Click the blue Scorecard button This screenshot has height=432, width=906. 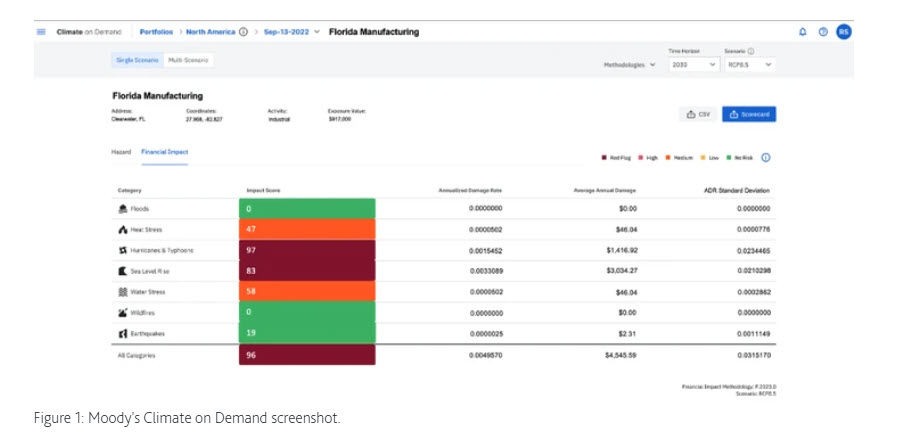749,114
